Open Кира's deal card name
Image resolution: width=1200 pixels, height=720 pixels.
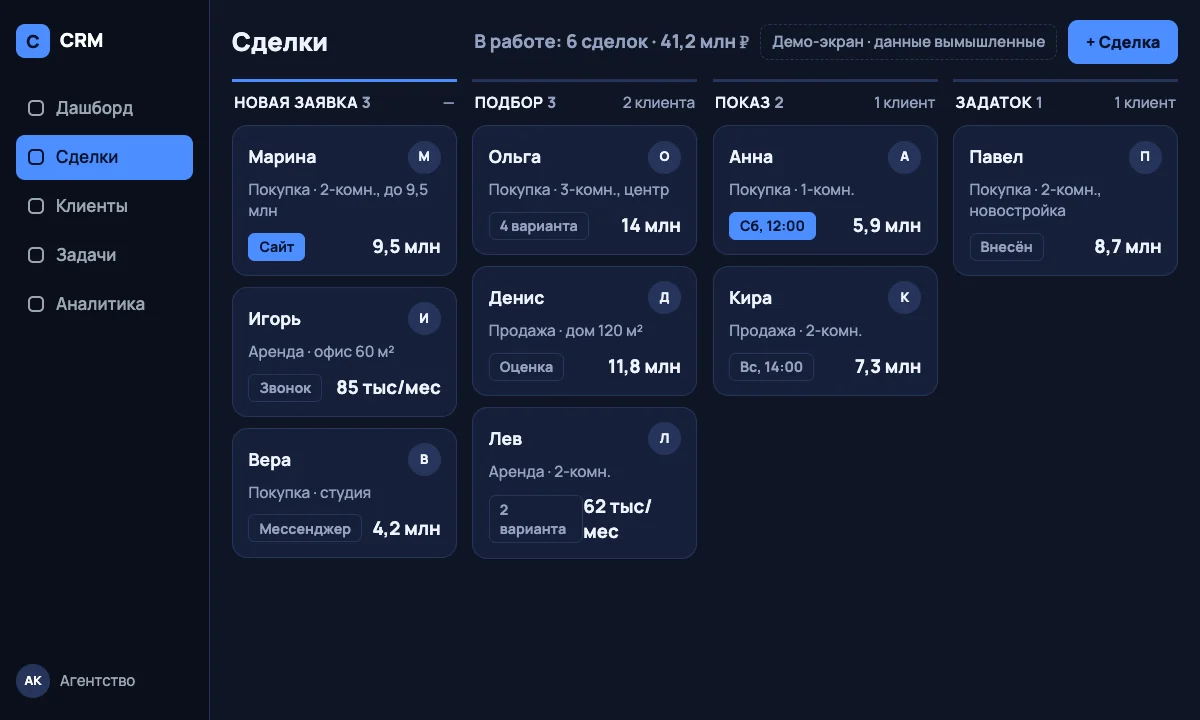[x=750, y=298]
